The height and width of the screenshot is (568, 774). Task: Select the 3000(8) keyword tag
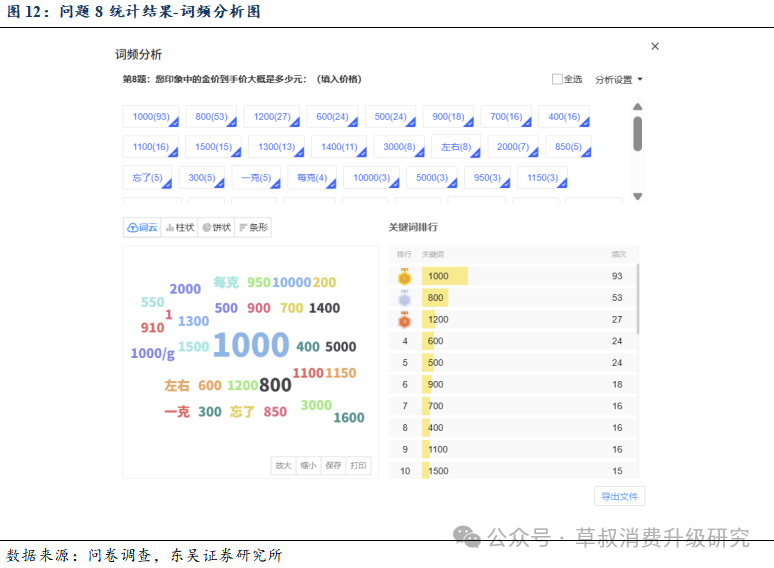(399, 147)
